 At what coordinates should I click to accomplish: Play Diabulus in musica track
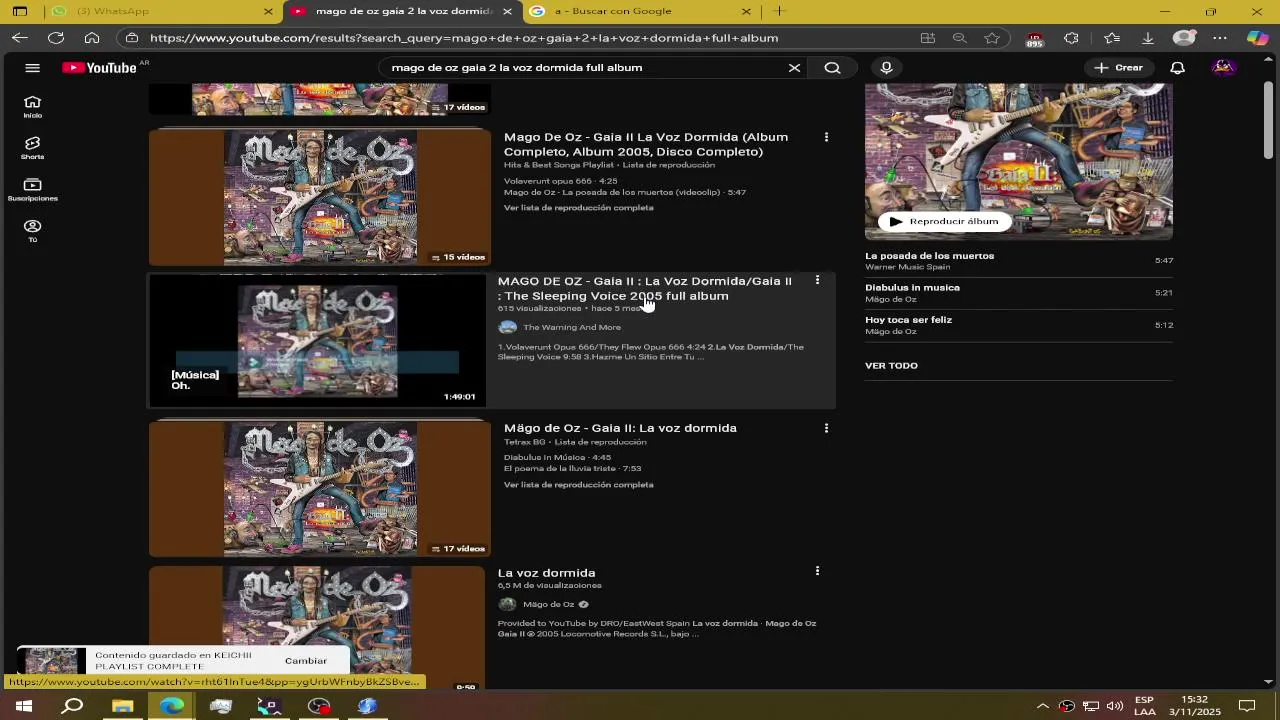click(1019, 292)
